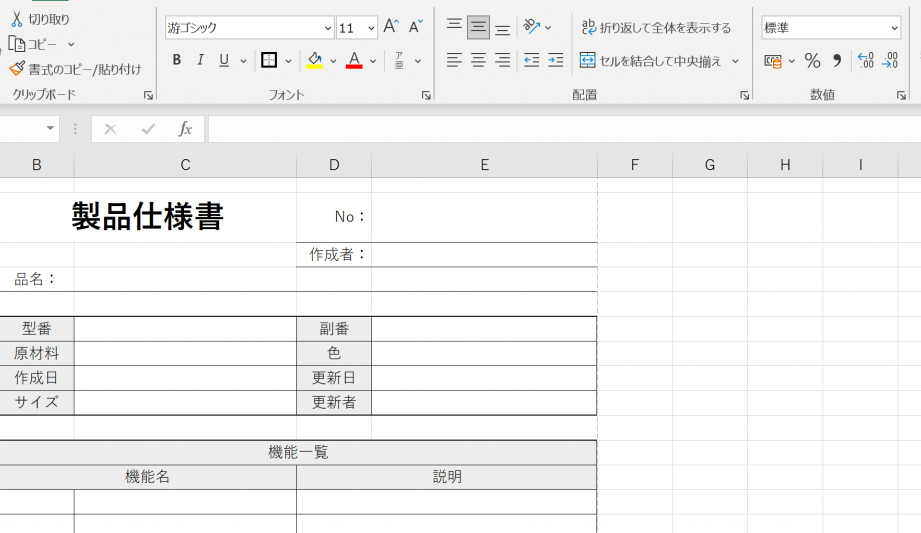Click the Cut (切り取り) scissors icon
The image size is (921, 533).
pos(16,19)
